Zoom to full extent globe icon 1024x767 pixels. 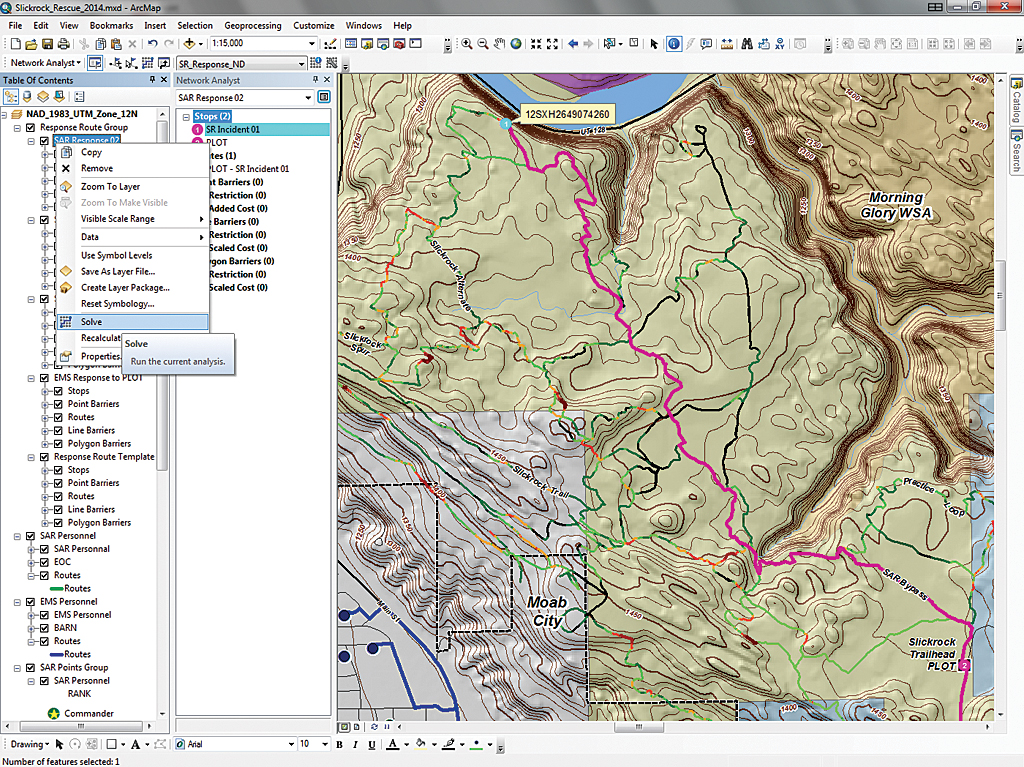[x=516, y=44]
